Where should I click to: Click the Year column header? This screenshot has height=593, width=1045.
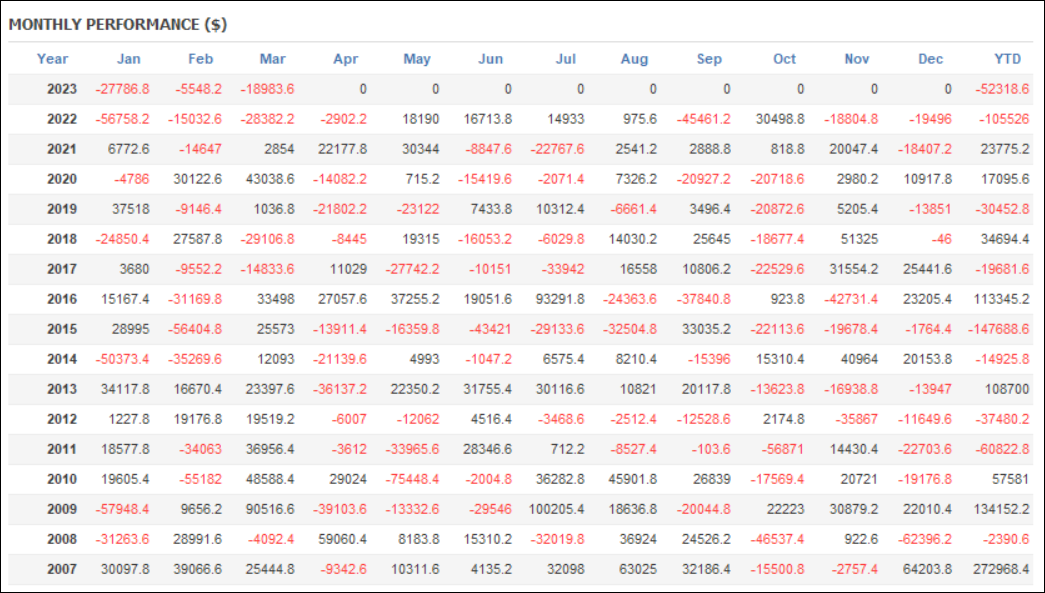tap(52, 59)
